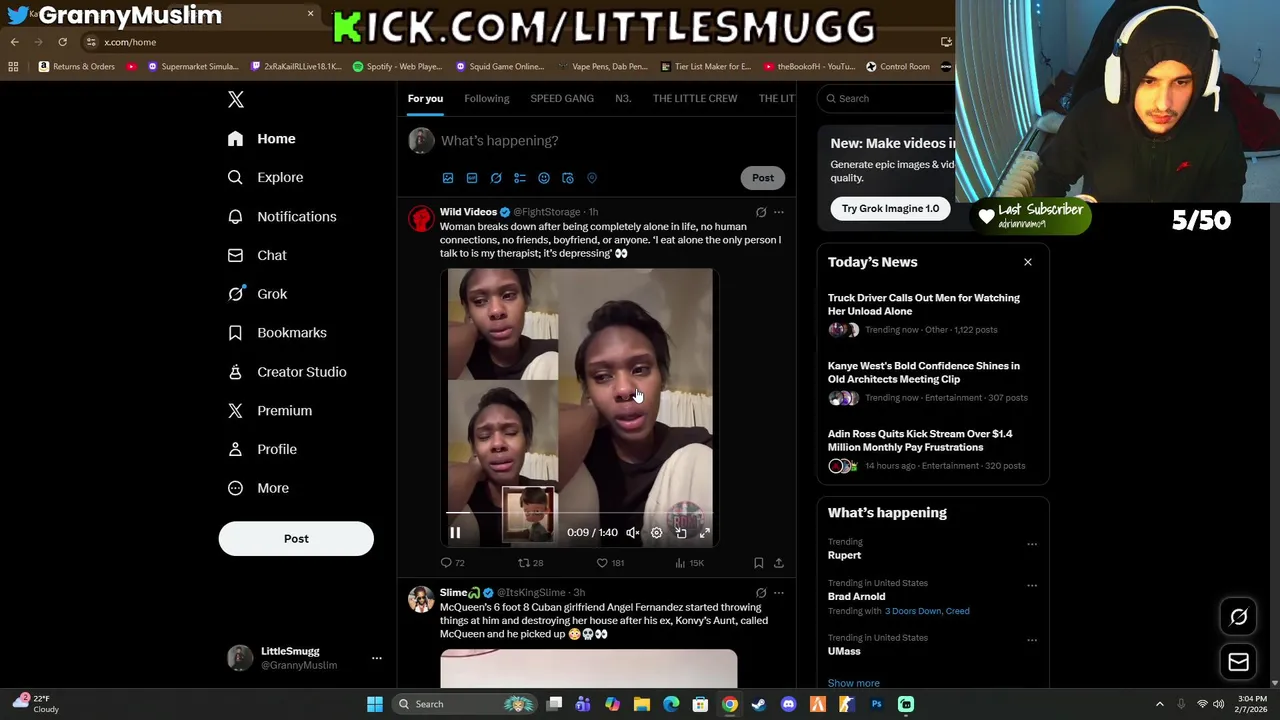Switch to the Following tab
The width and height of the screenshot is (1280, 720).
[x=486, y=99]
